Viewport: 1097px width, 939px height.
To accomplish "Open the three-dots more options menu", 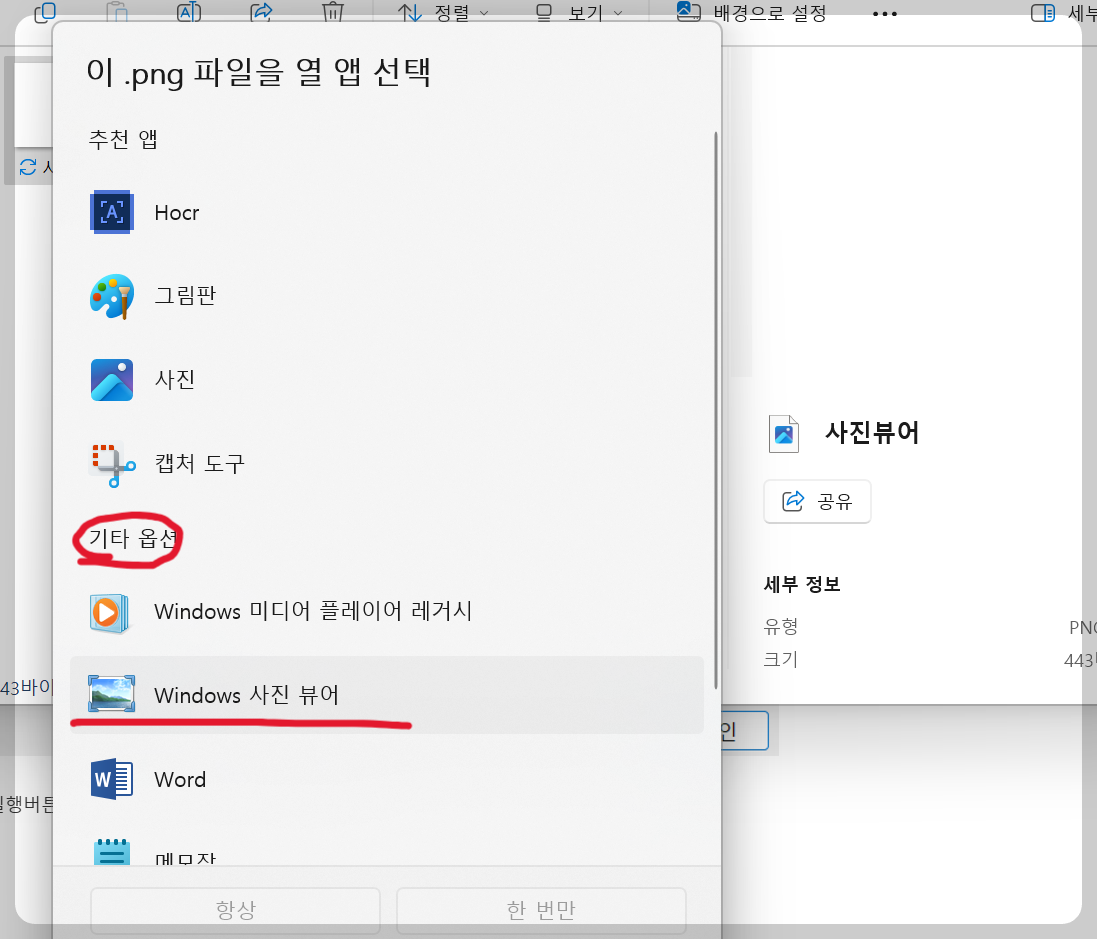I will click(x=885, y=13).
